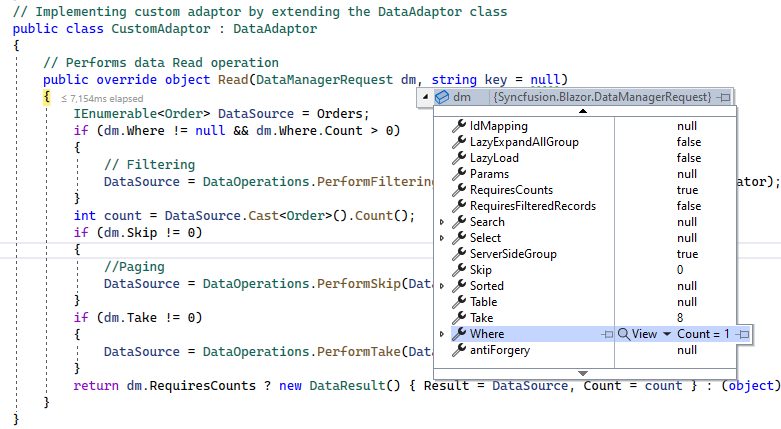
Task: Click the DataTip up scroll arrow
Action: (x=583, y=111)
